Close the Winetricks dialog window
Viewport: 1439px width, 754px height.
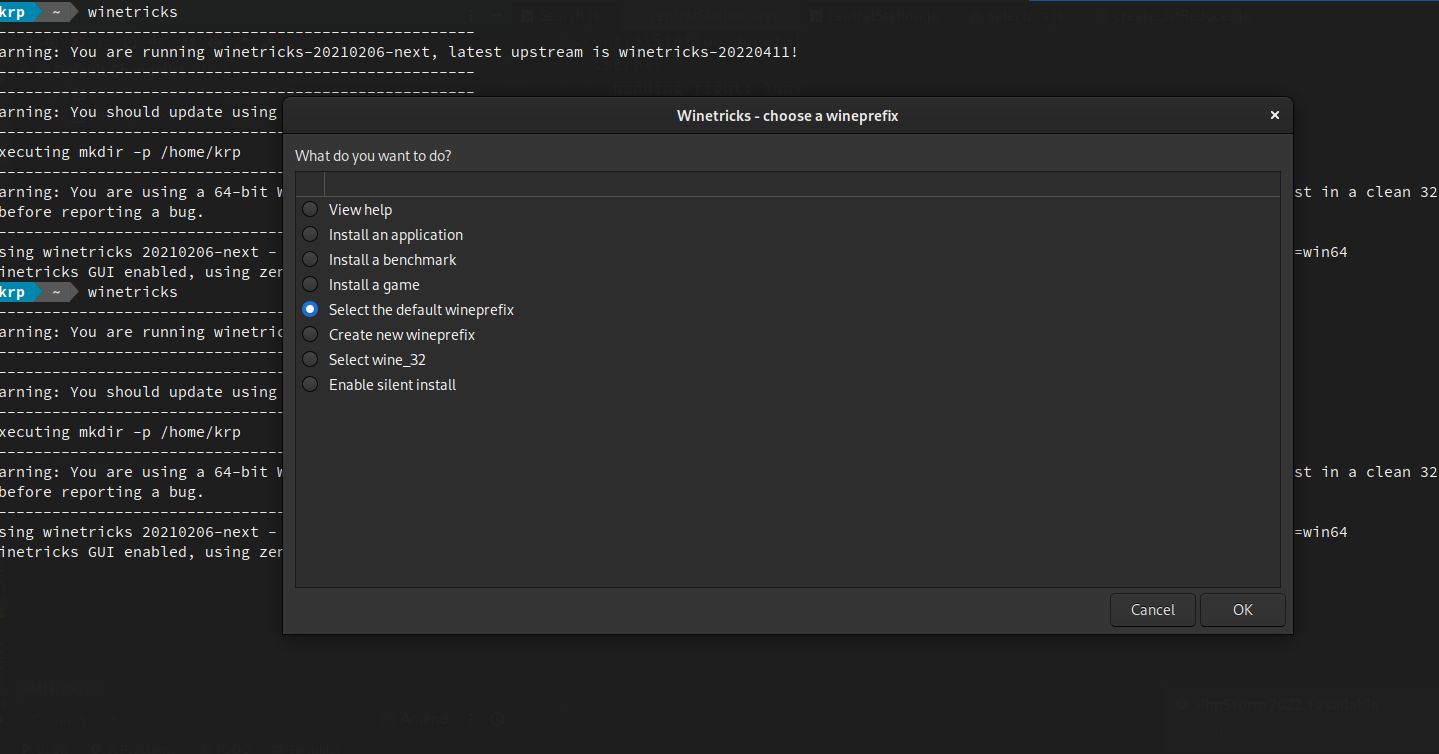1274,116
